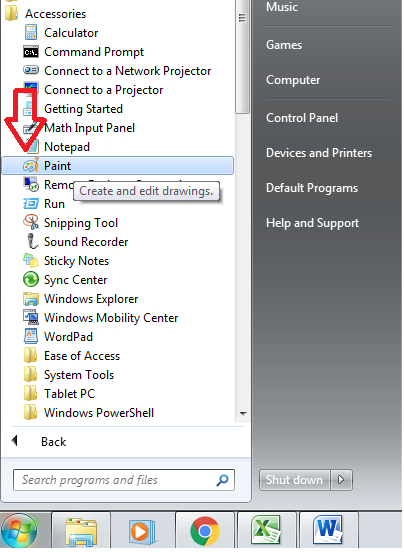Open Excel from the taskbar
This screenshot has height=552, width=404.
click(266, 530)
